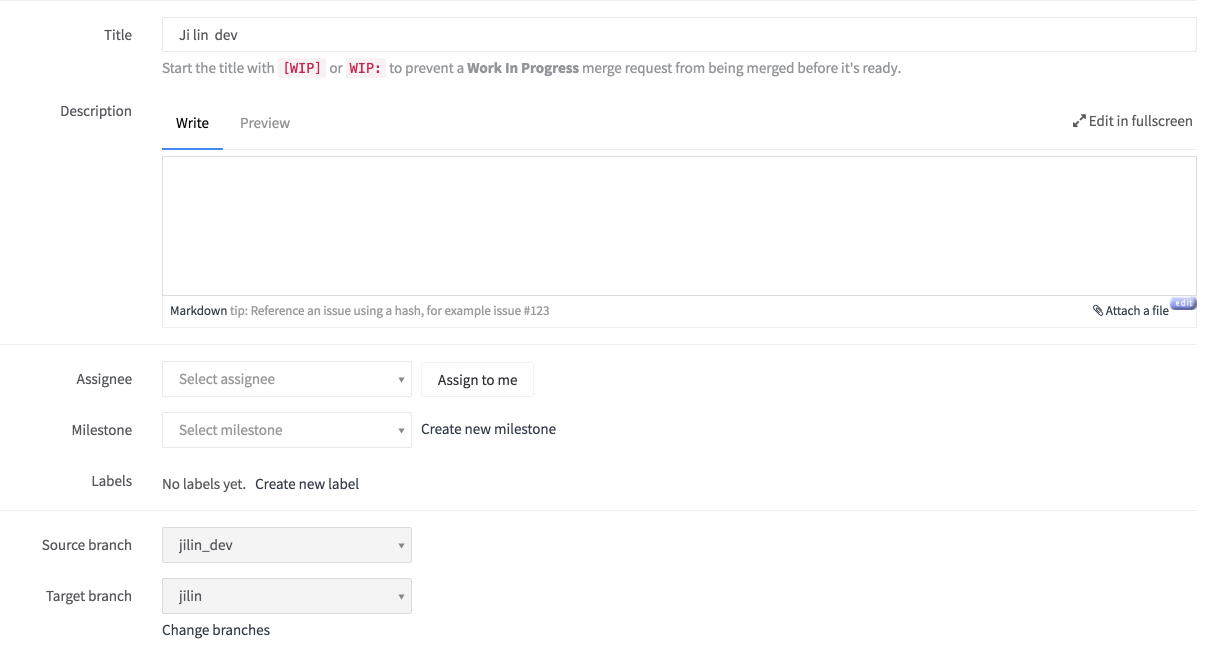Click the red WIP: code tag

coord(365,69)
